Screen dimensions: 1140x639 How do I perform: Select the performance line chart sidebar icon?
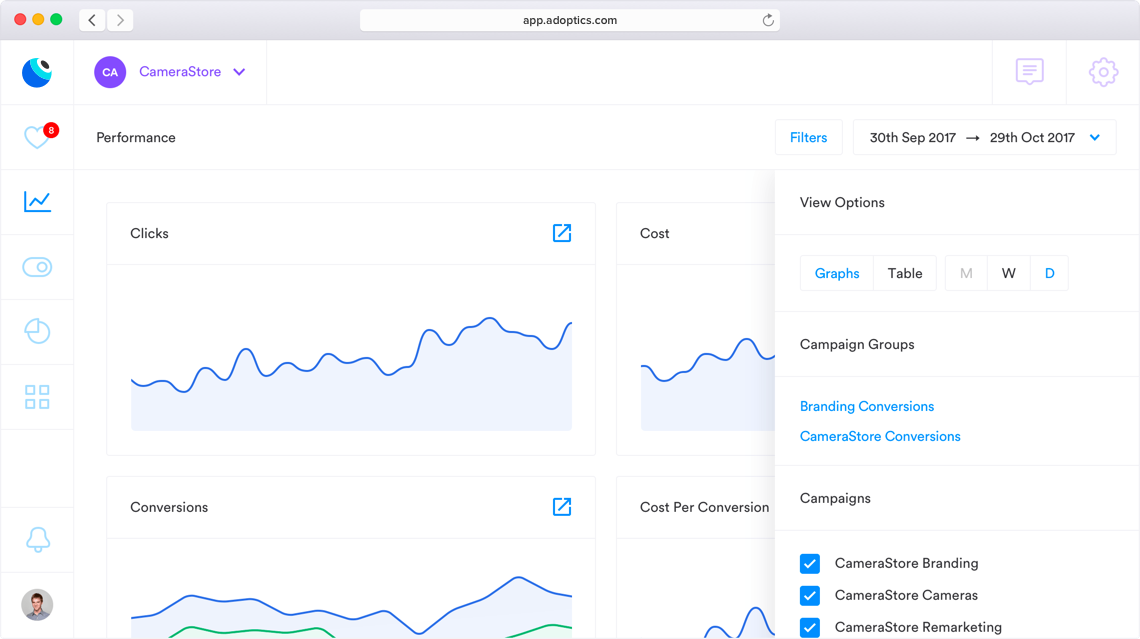point(37,201)
